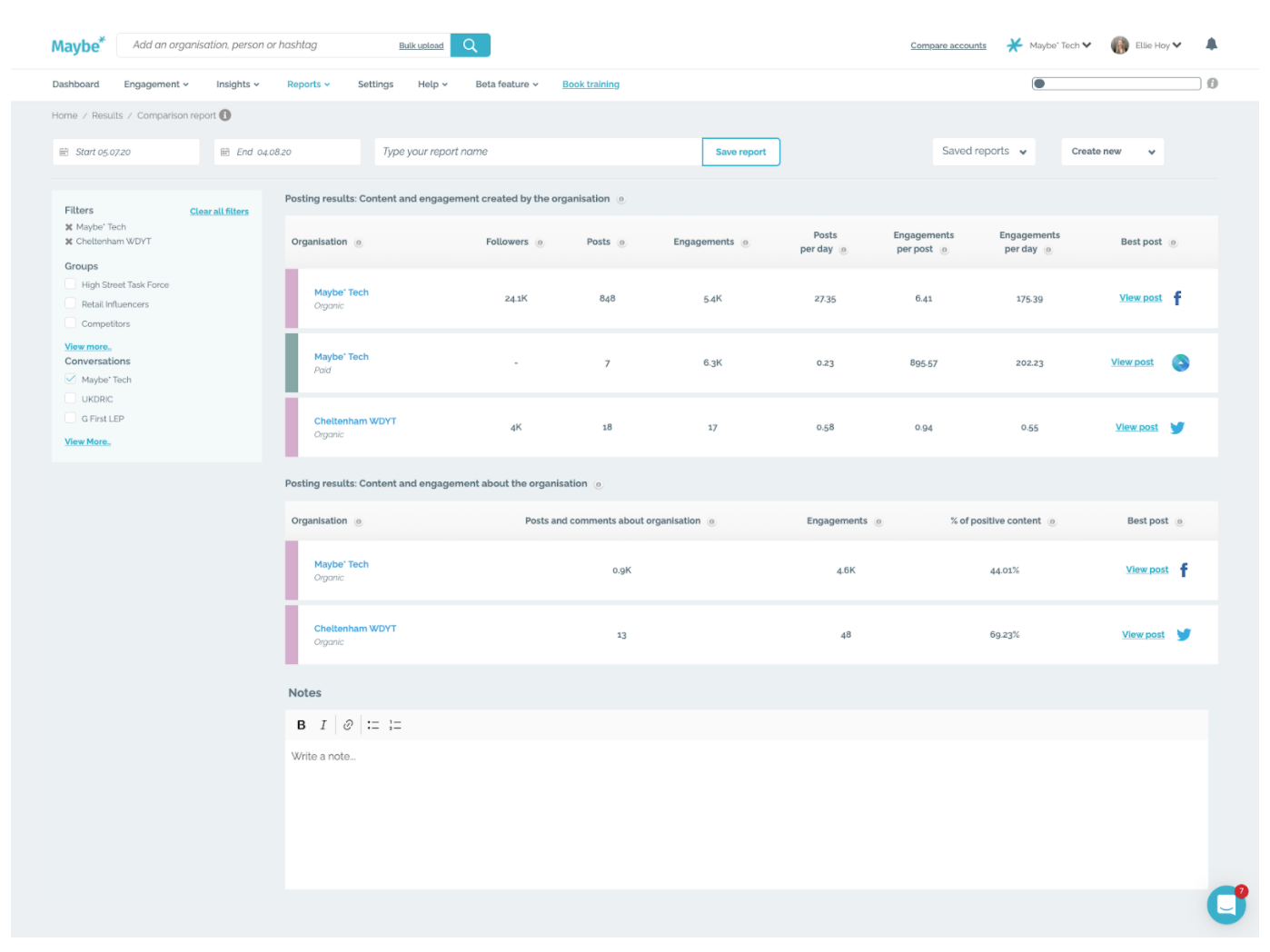Click View more under Groups
1270x952 pixels.
click(88, 347)
